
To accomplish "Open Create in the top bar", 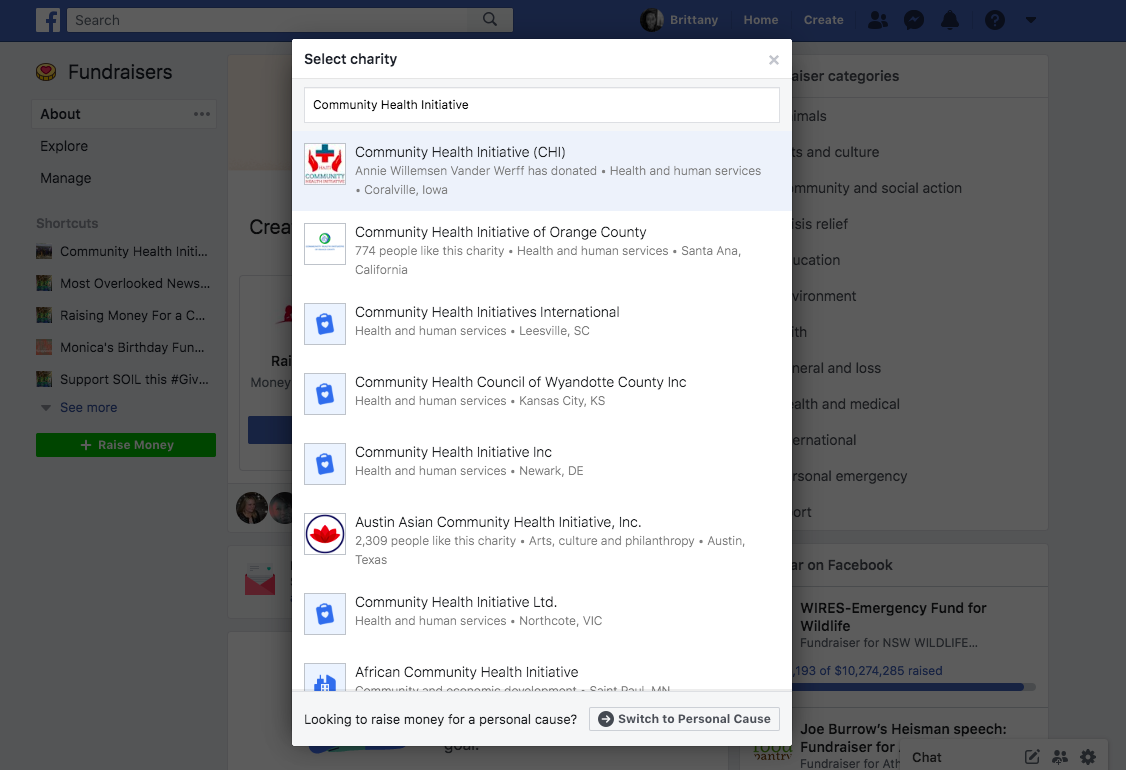I will [823, 20].
